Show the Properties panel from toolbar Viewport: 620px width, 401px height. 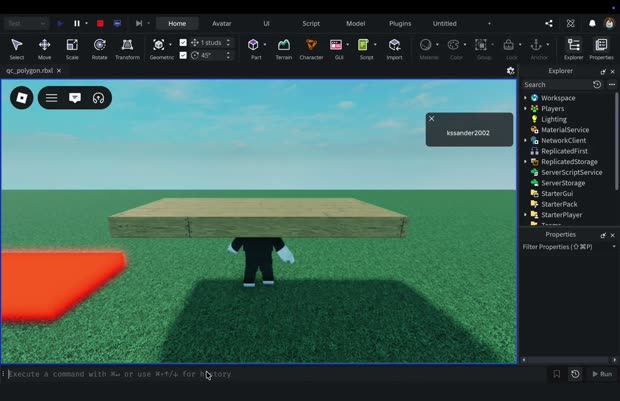point(601,49)
